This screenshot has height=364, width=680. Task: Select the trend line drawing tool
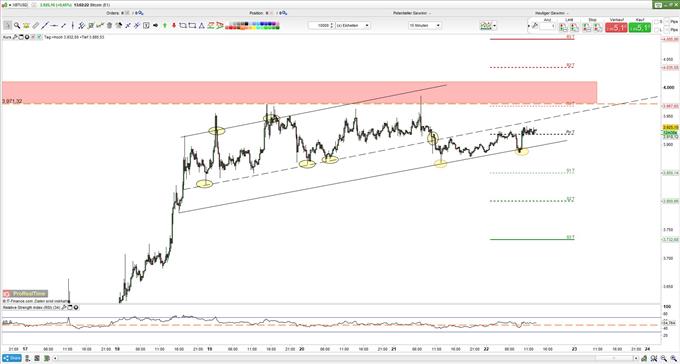pyautogui.click(x=45, y=25)
